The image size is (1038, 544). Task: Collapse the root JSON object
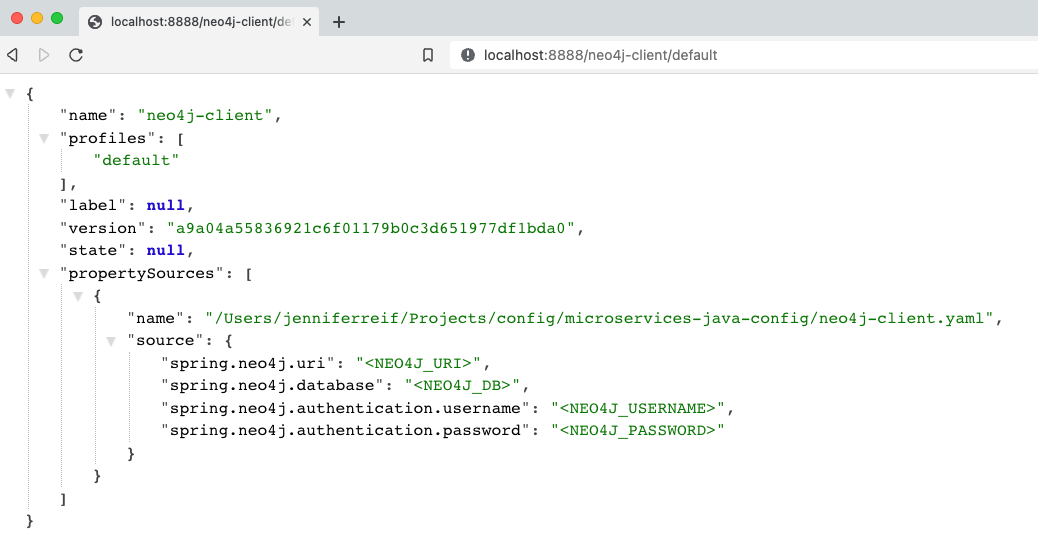[x=11, y=93]
